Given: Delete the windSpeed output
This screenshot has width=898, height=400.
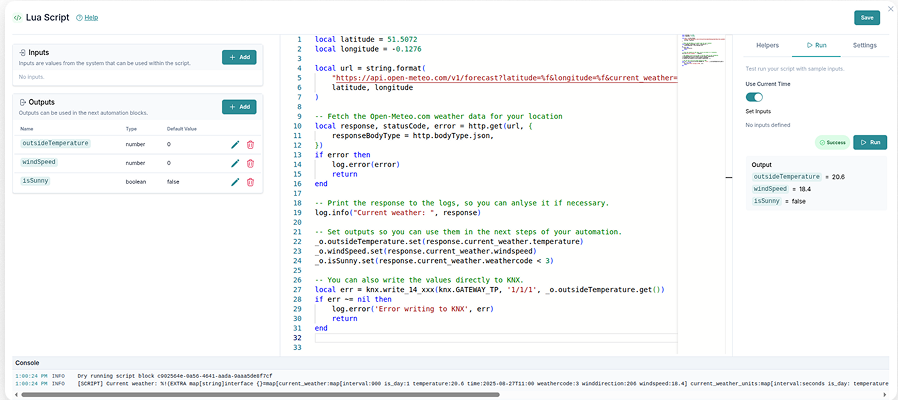Looking at the screenshot, I should click(x=250, y=163).
